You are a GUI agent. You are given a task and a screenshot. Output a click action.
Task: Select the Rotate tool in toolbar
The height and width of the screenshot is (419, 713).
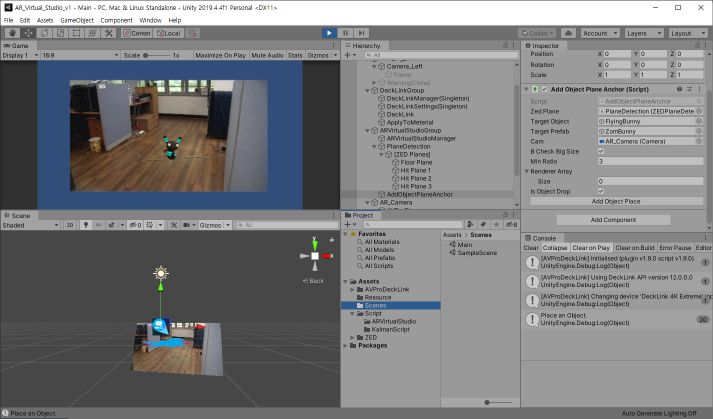coord(44,33)
